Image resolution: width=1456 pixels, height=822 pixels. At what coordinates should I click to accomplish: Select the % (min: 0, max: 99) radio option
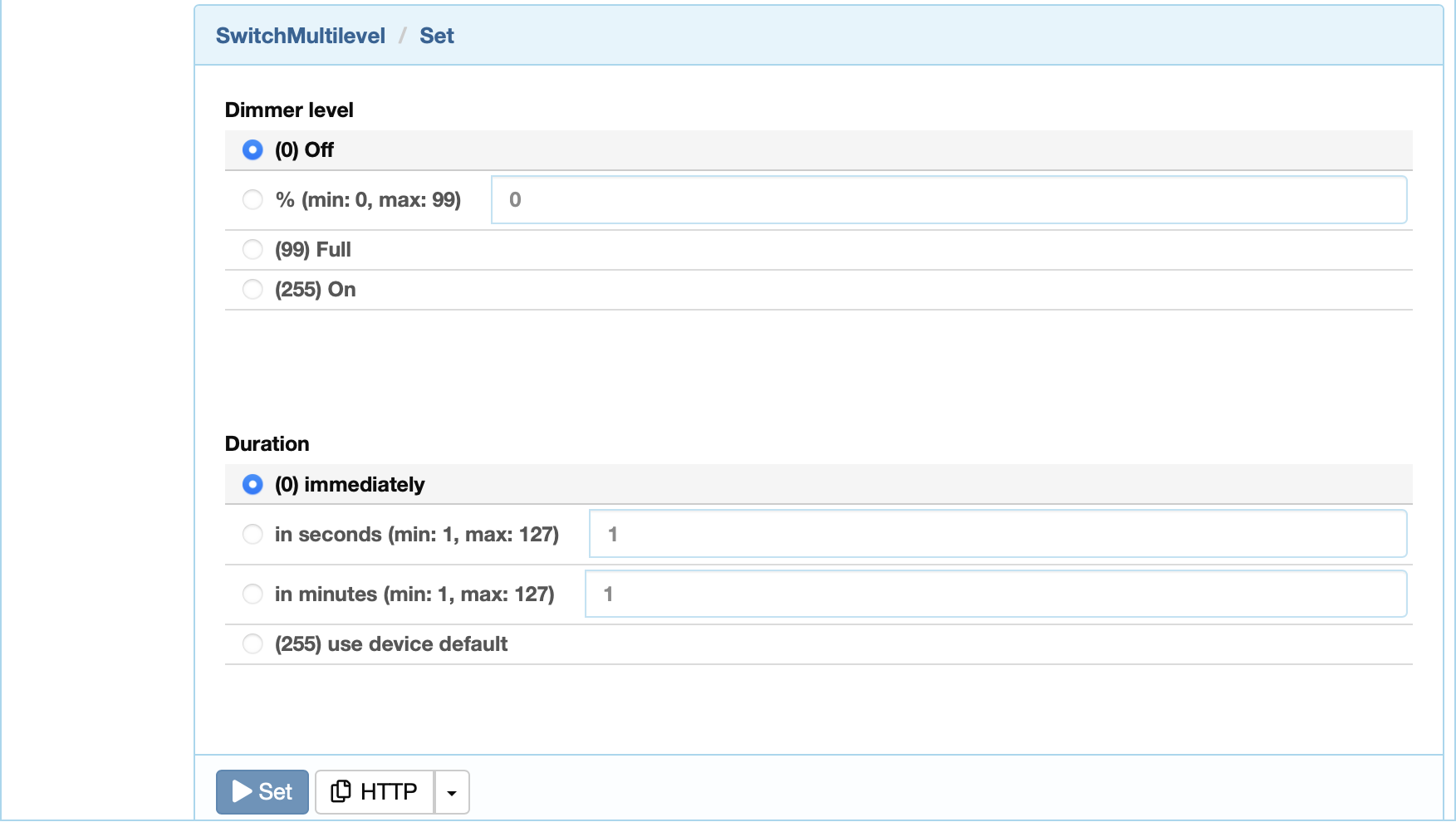(252, 200)
